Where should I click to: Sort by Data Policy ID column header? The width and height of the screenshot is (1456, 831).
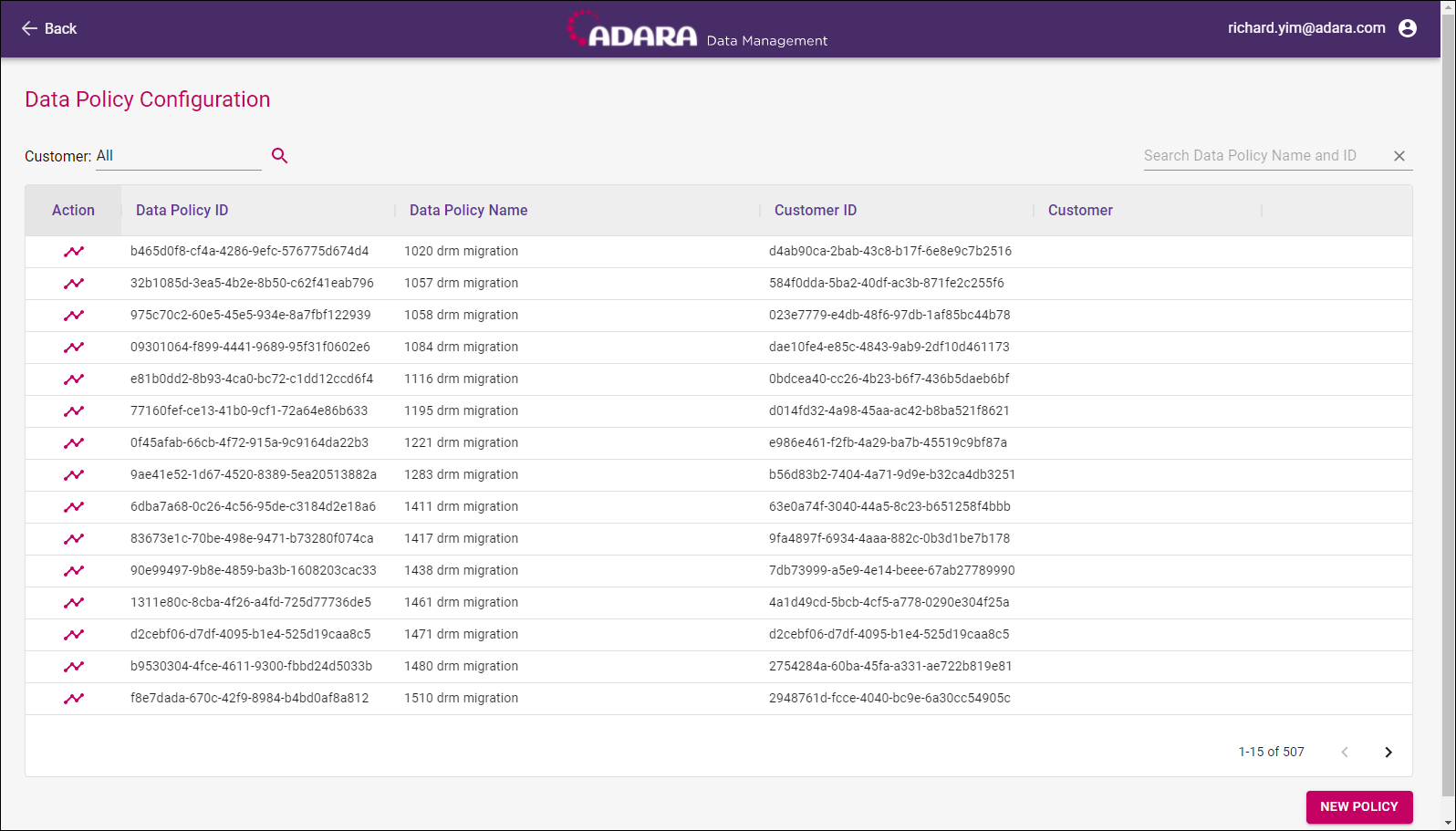(x=182, y=211)
